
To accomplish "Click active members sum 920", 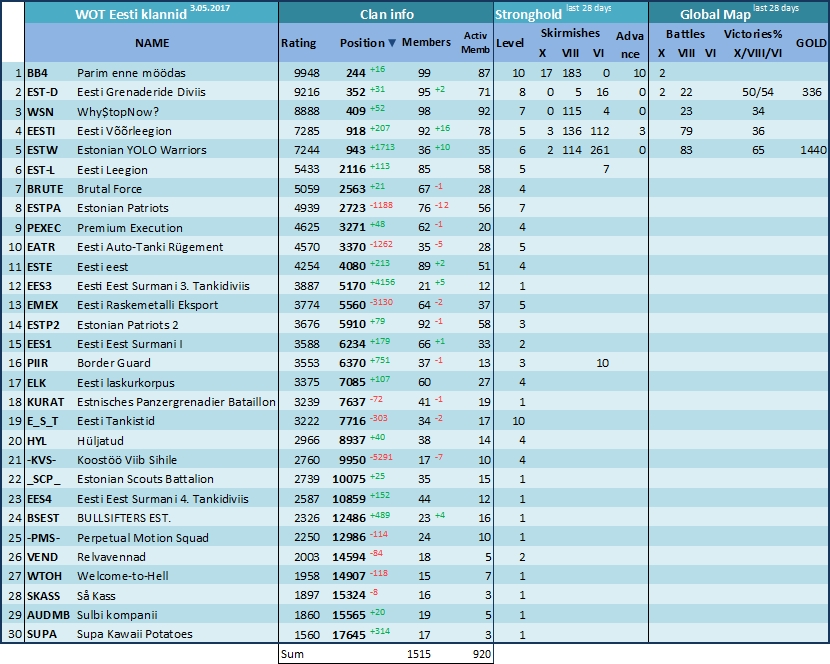I will point(482,654).
